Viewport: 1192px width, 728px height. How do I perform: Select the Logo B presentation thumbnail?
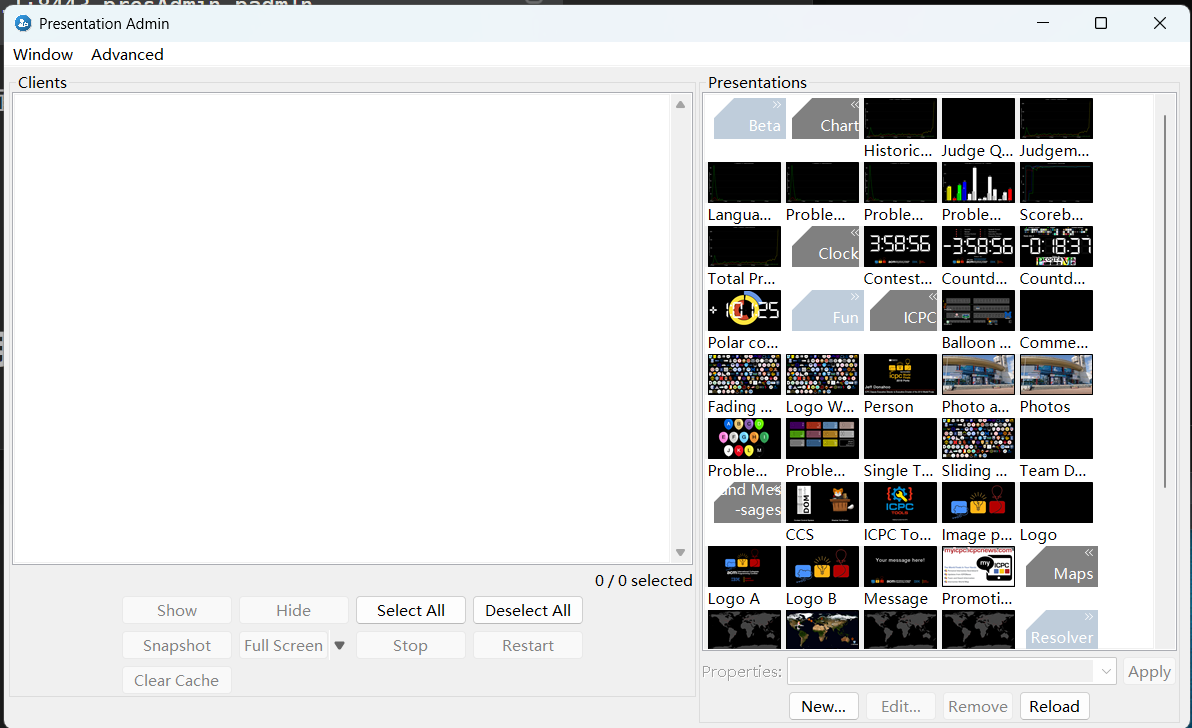822,567
